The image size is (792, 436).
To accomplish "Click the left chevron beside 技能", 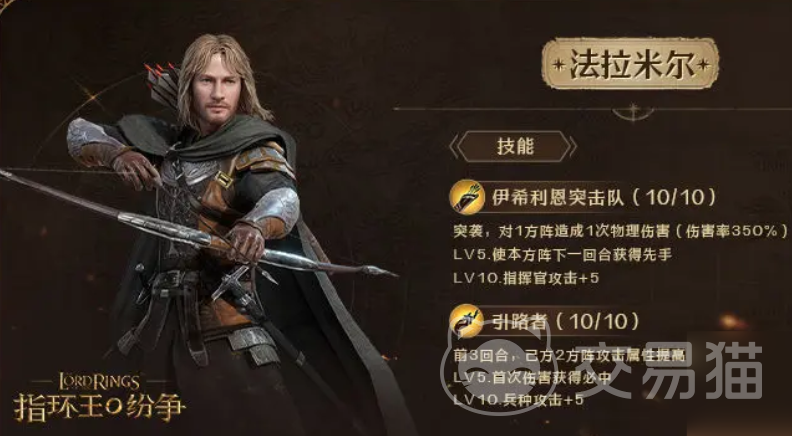I will coord(454,147).
